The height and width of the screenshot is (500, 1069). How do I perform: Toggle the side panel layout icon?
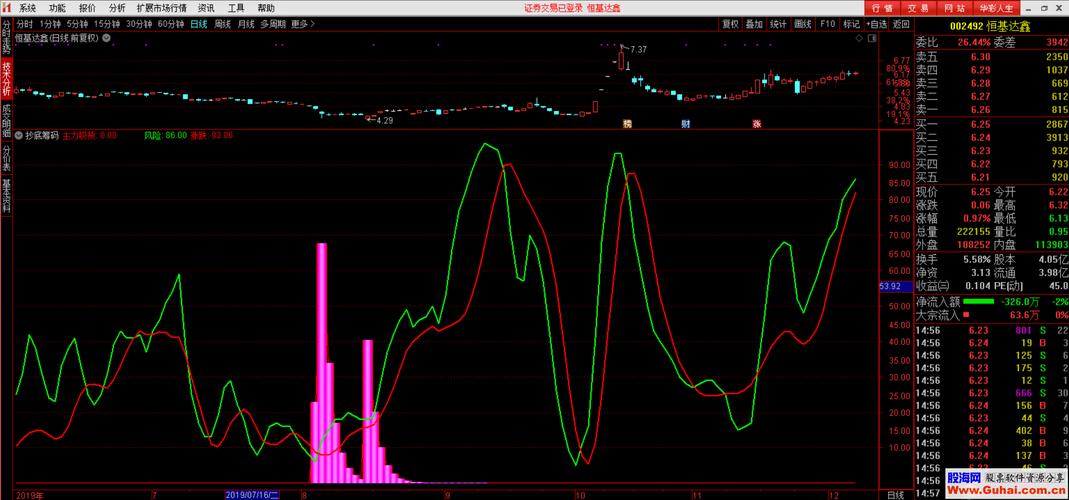[x=874, y=39]
